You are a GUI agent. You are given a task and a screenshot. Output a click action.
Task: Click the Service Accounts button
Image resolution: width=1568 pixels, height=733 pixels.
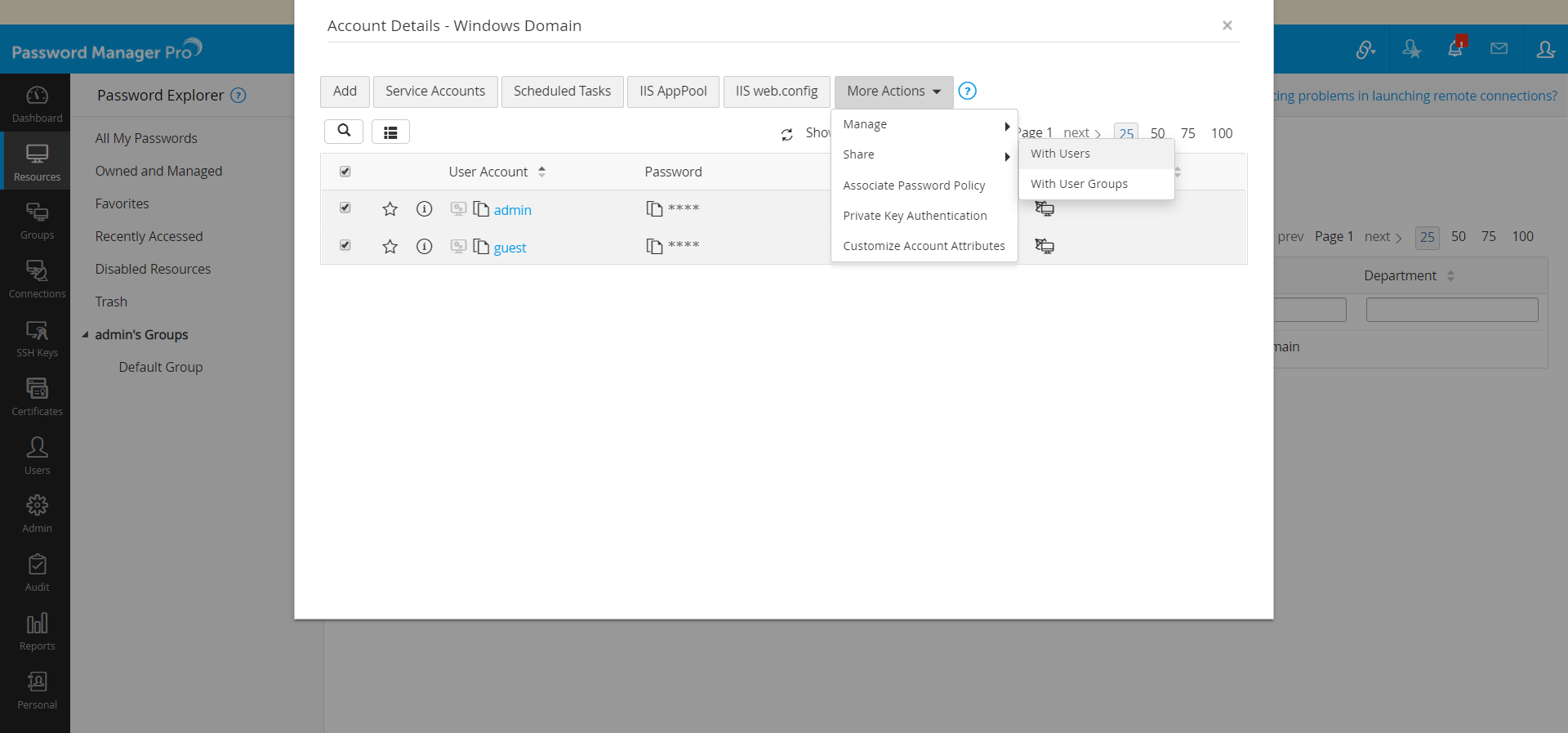pyautogui.click(x=434, y=92)
